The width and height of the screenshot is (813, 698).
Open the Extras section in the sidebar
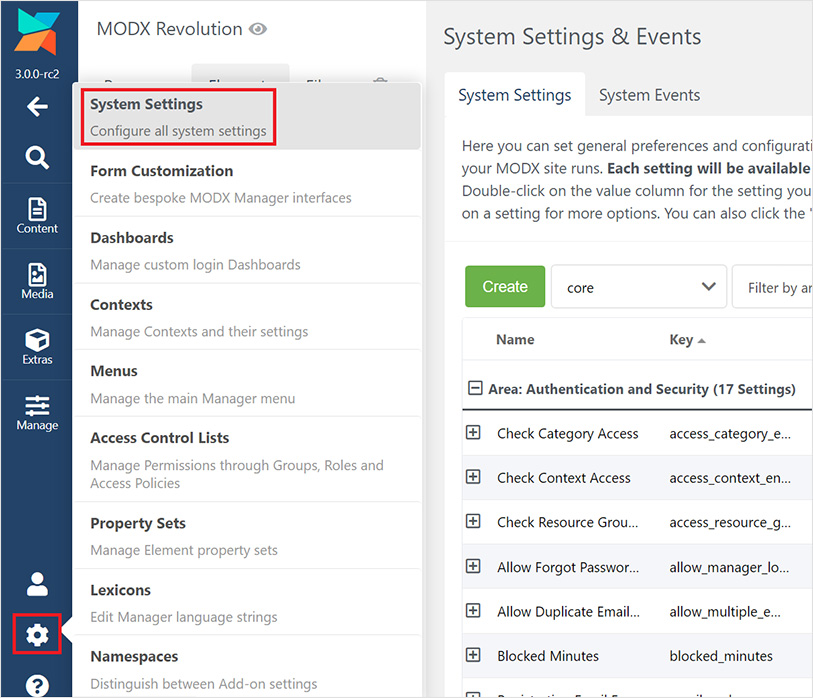pyautogui.click(x=37, y=347)
